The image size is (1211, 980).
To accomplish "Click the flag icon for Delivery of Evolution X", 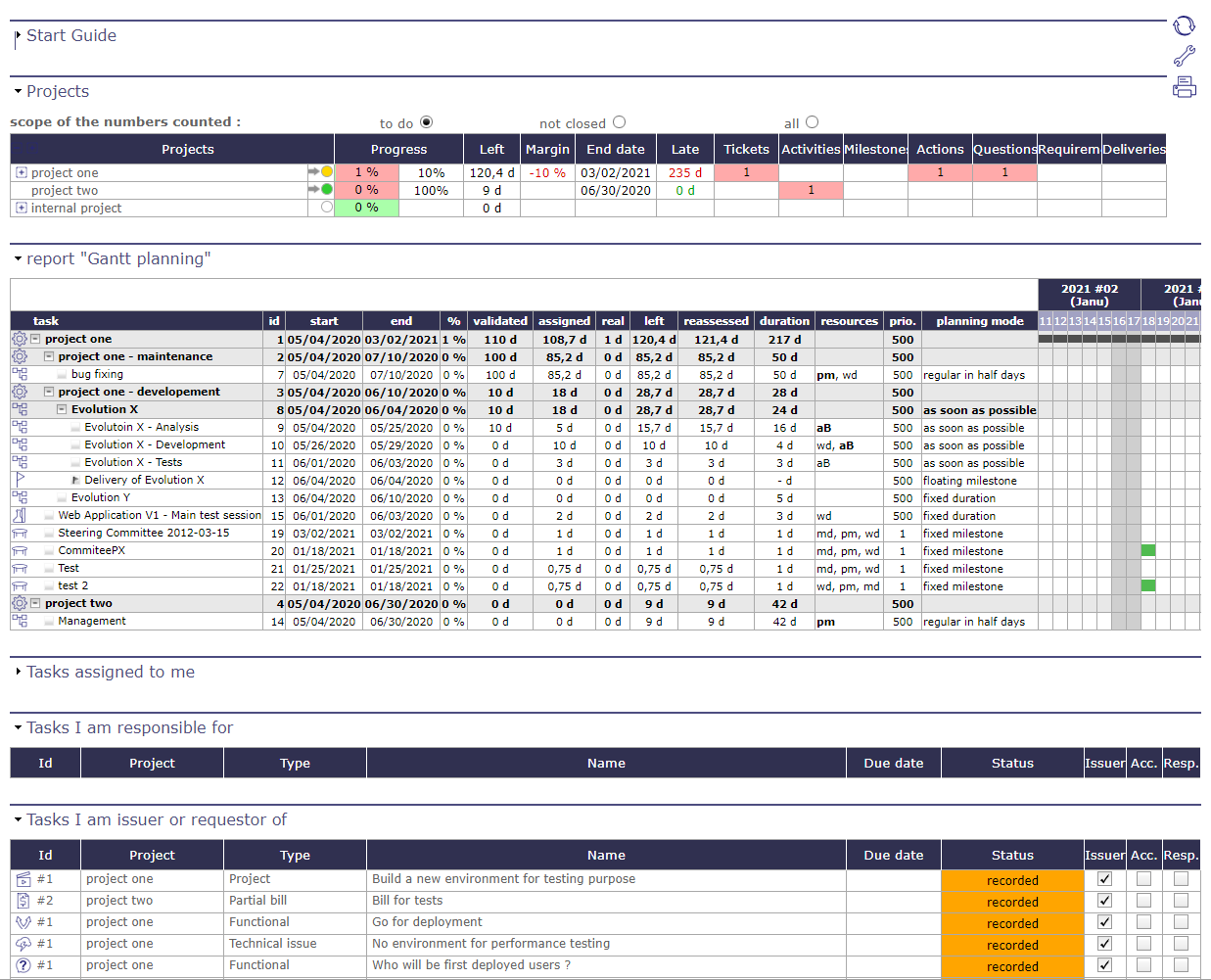I will click(x=19, y=480).
